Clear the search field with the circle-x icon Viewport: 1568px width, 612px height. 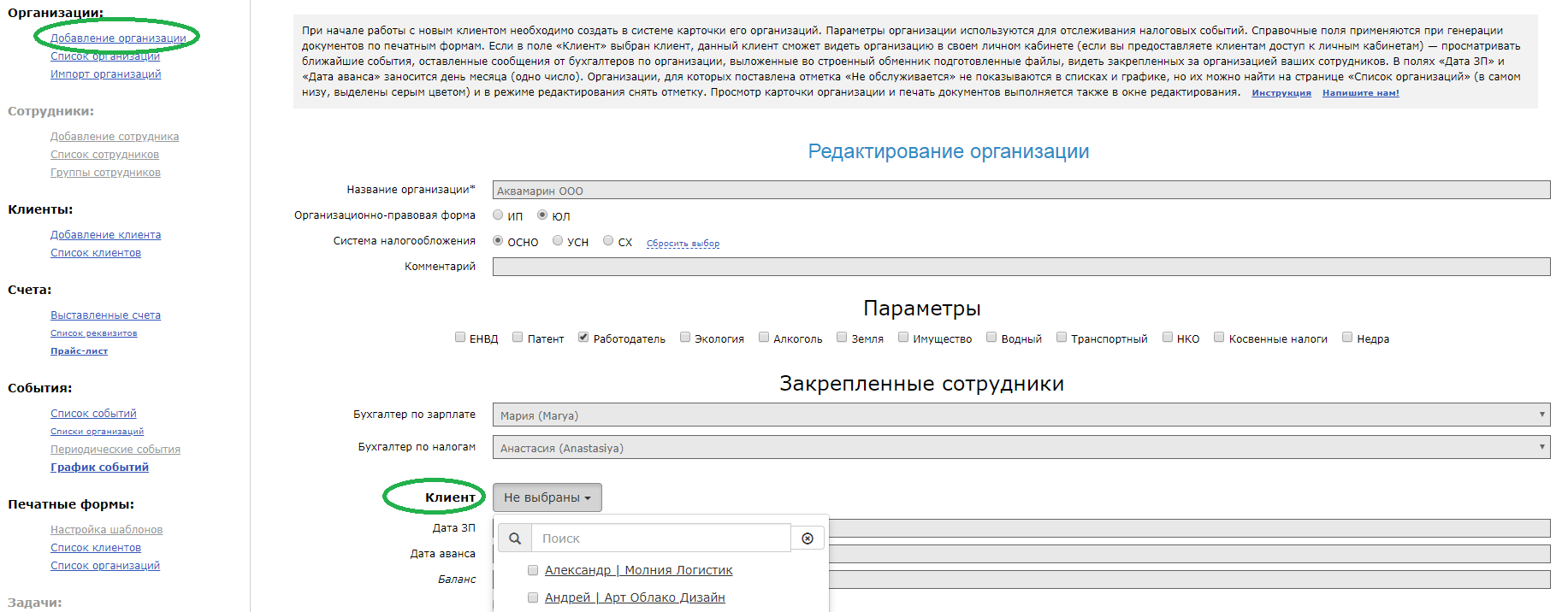808,538
